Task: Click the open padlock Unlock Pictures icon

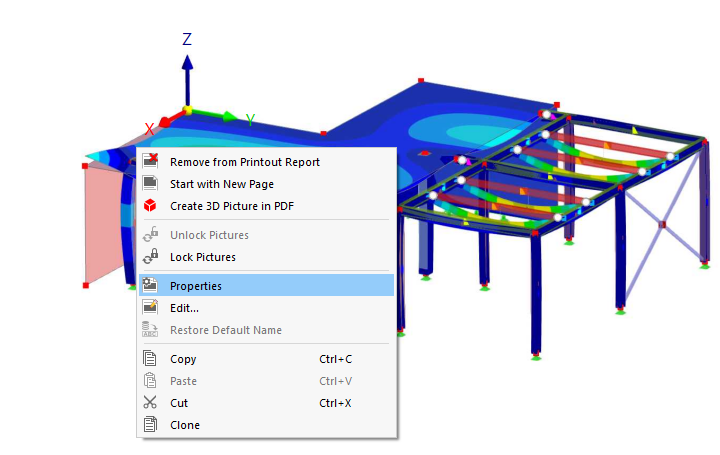Action: 150,234
